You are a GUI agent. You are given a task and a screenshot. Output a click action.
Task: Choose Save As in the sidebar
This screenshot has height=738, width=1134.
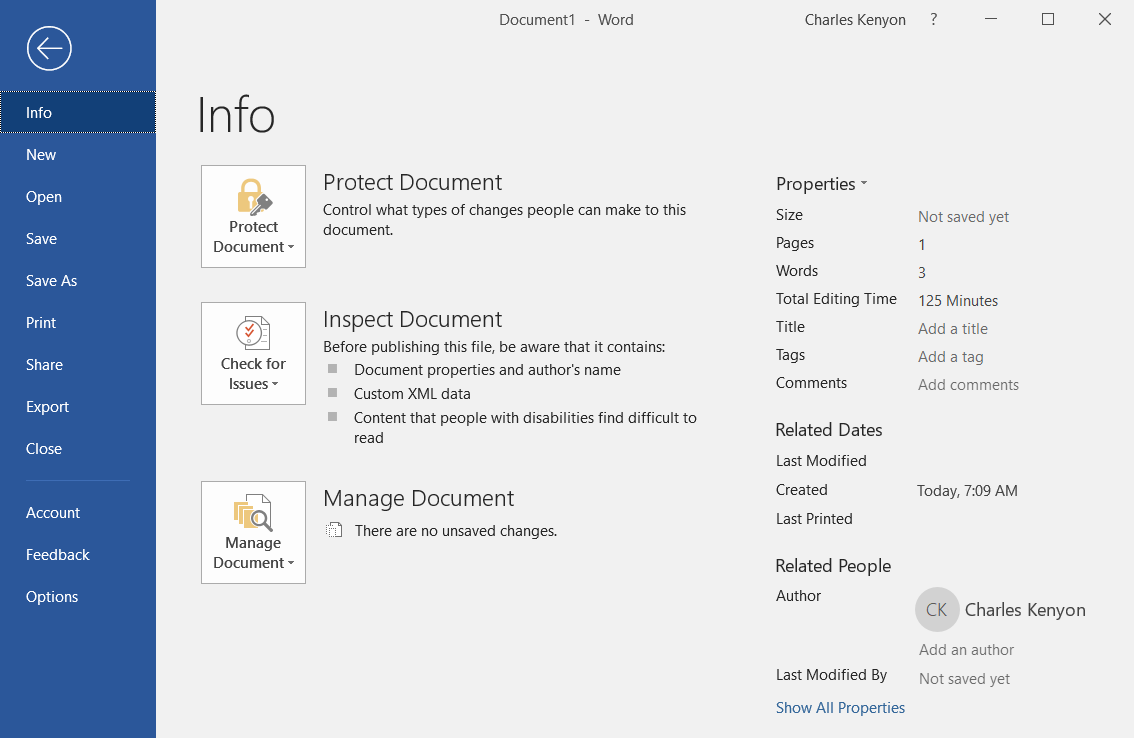[x=78, y=280]
